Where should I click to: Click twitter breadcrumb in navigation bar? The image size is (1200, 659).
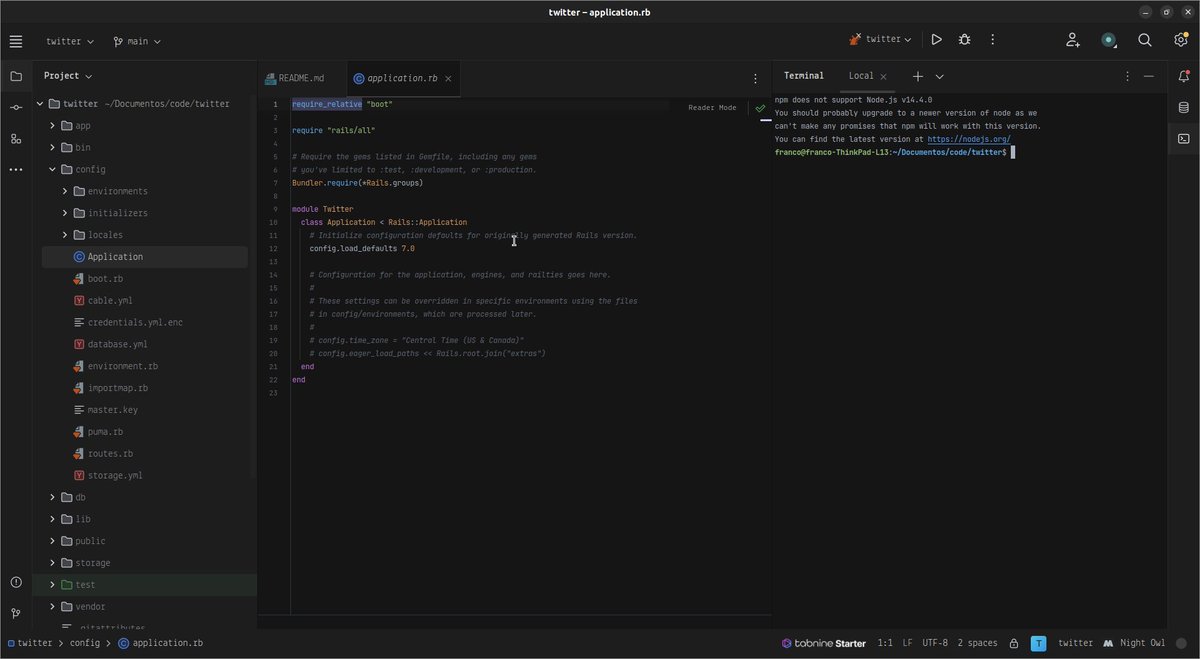click(29, 643)
